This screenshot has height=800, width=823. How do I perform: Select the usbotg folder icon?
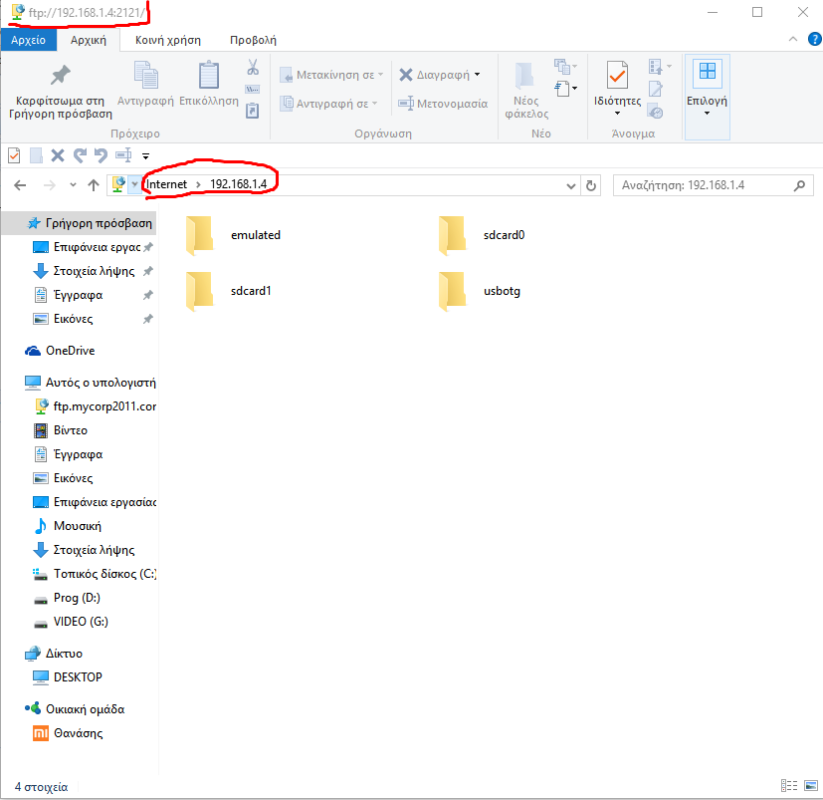pyautogui.click(x=453, y=291)
